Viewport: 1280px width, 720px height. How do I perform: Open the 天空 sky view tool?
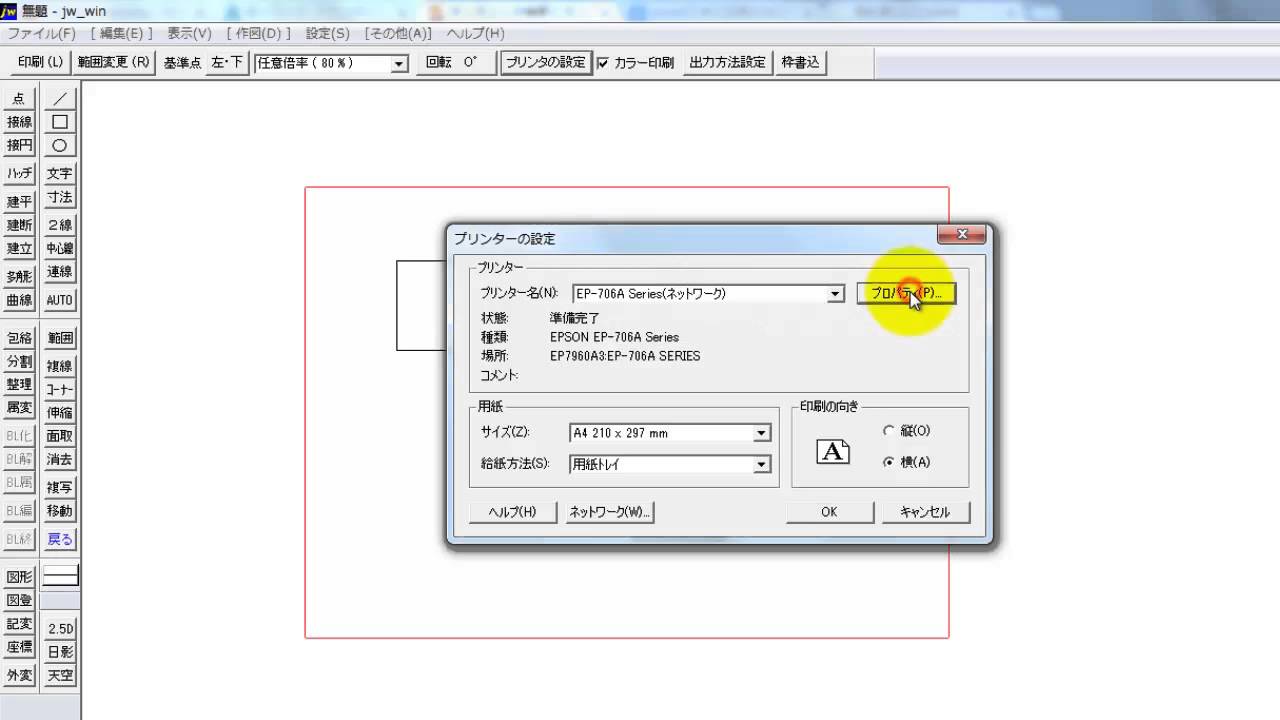click(x=60, y=675)
